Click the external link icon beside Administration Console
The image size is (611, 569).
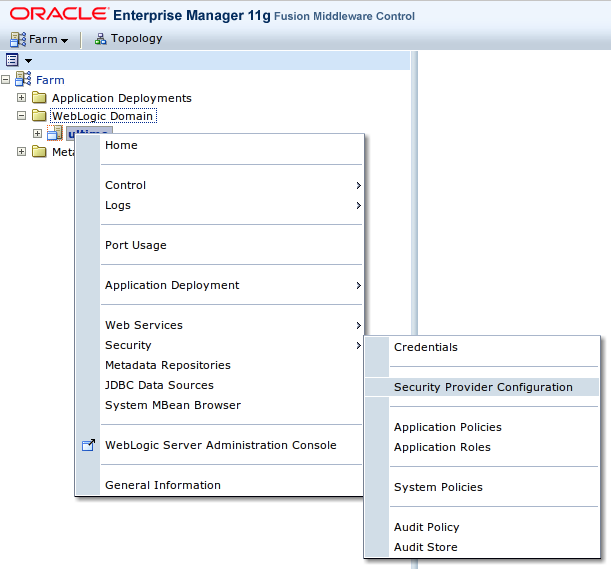(x=87, y=446)
